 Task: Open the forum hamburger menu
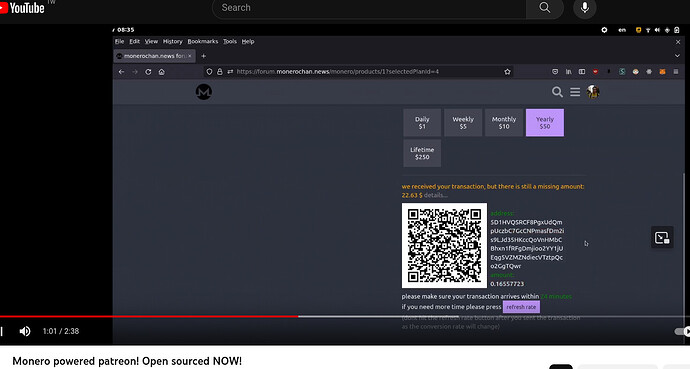[x=575, y=92]
